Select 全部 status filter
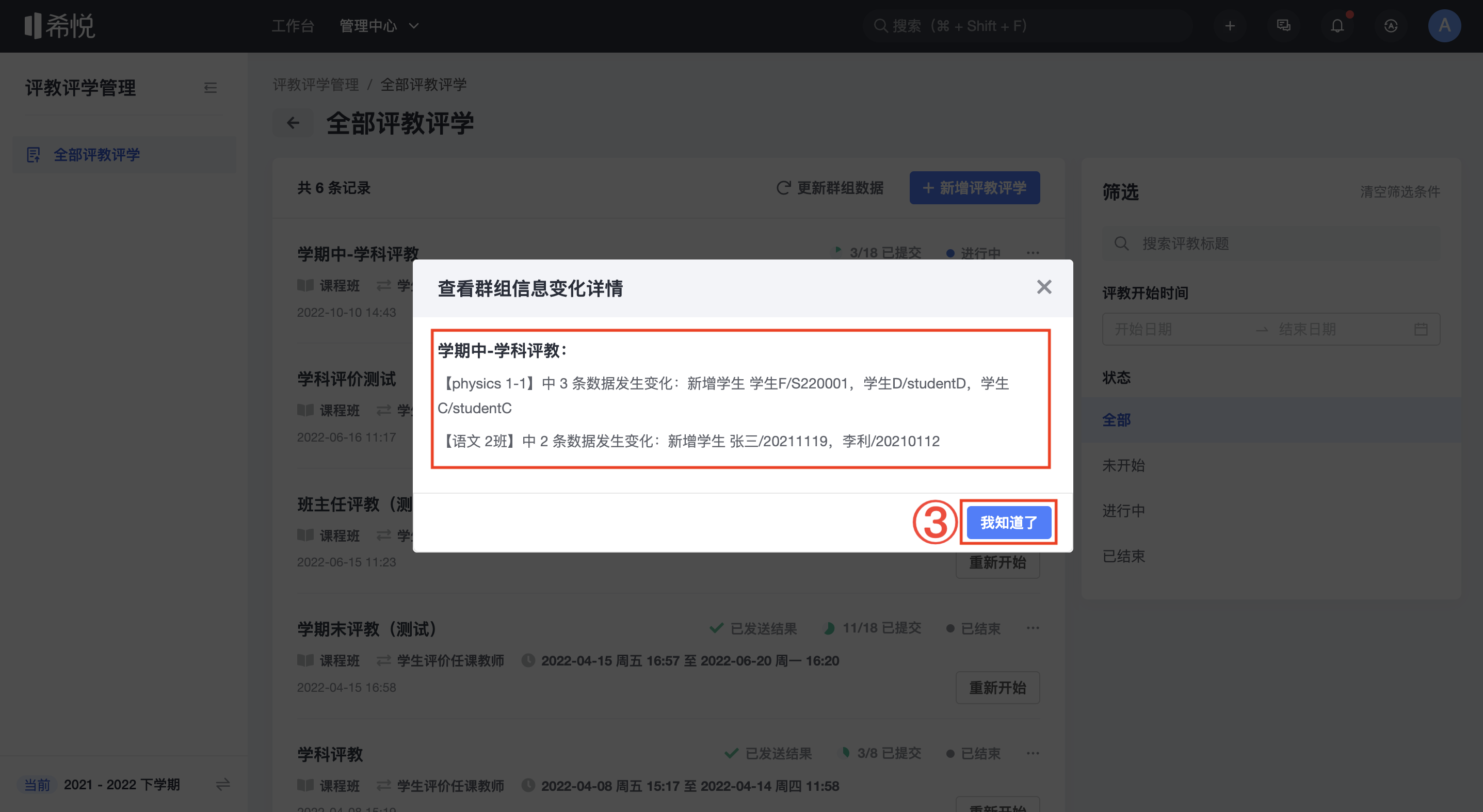 pyautogui.click(x=1271, y=420)
